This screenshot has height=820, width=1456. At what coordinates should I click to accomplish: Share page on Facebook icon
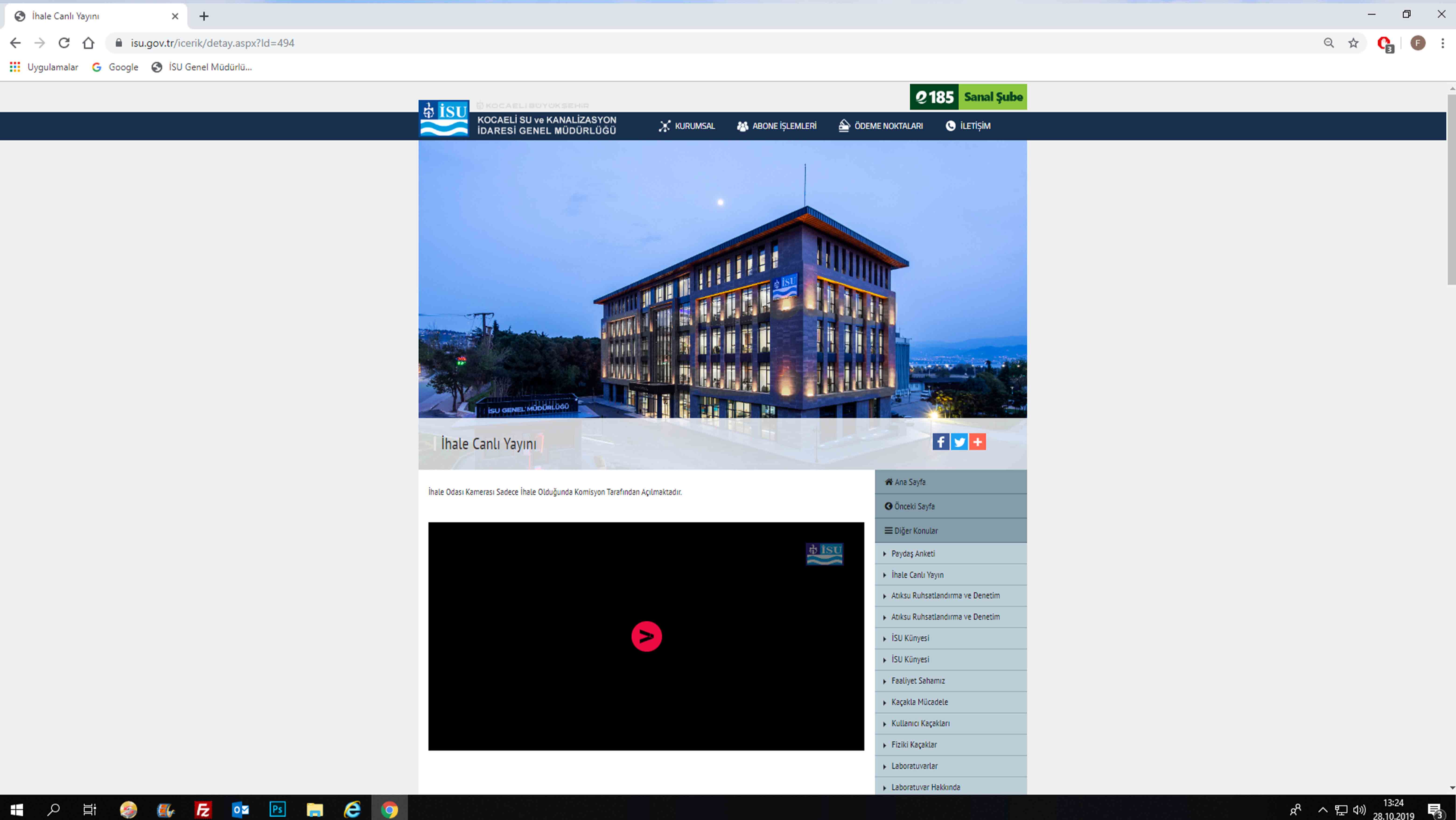tap(941, 442)
